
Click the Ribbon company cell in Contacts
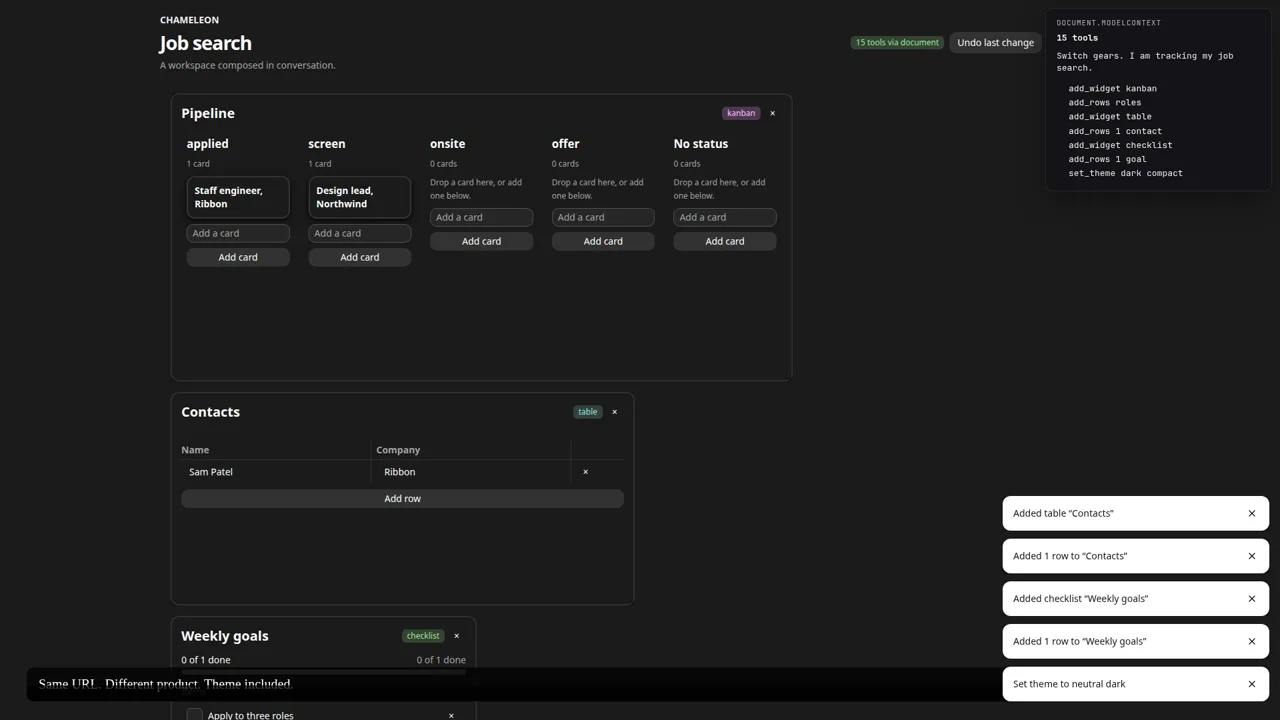pyautogui.click(x=472, y=472)
